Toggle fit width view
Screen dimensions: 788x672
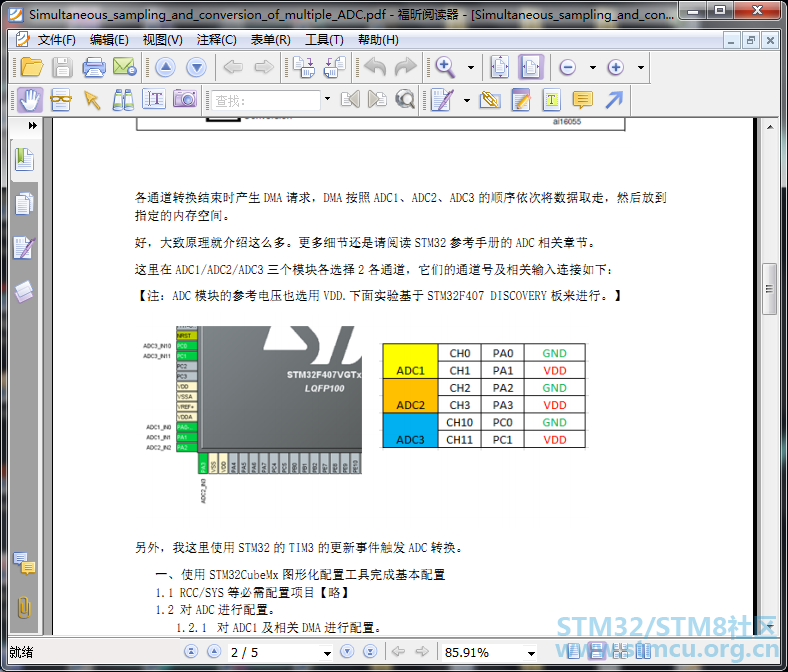(531, 67)
